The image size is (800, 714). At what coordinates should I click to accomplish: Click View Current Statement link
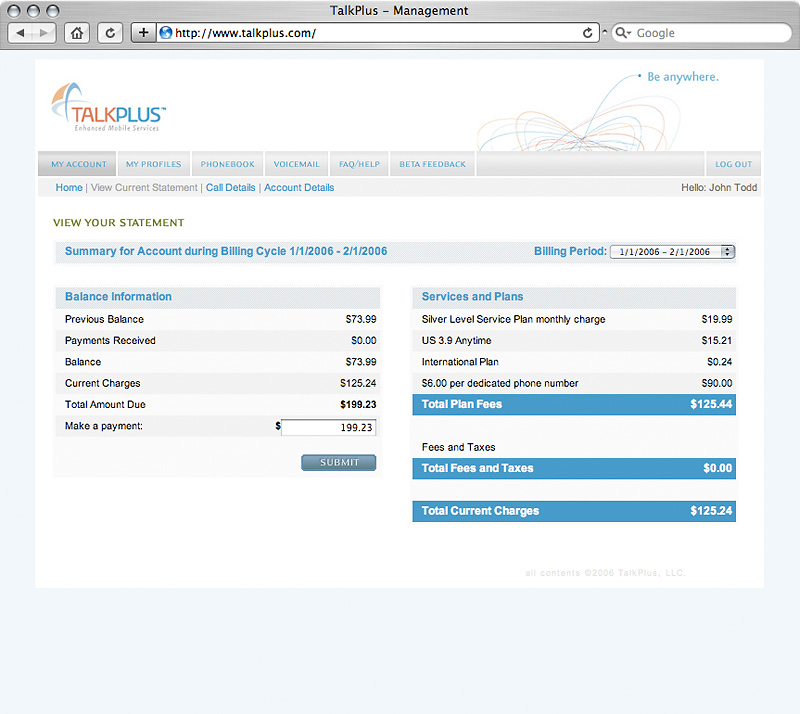[x=144, y=187]
